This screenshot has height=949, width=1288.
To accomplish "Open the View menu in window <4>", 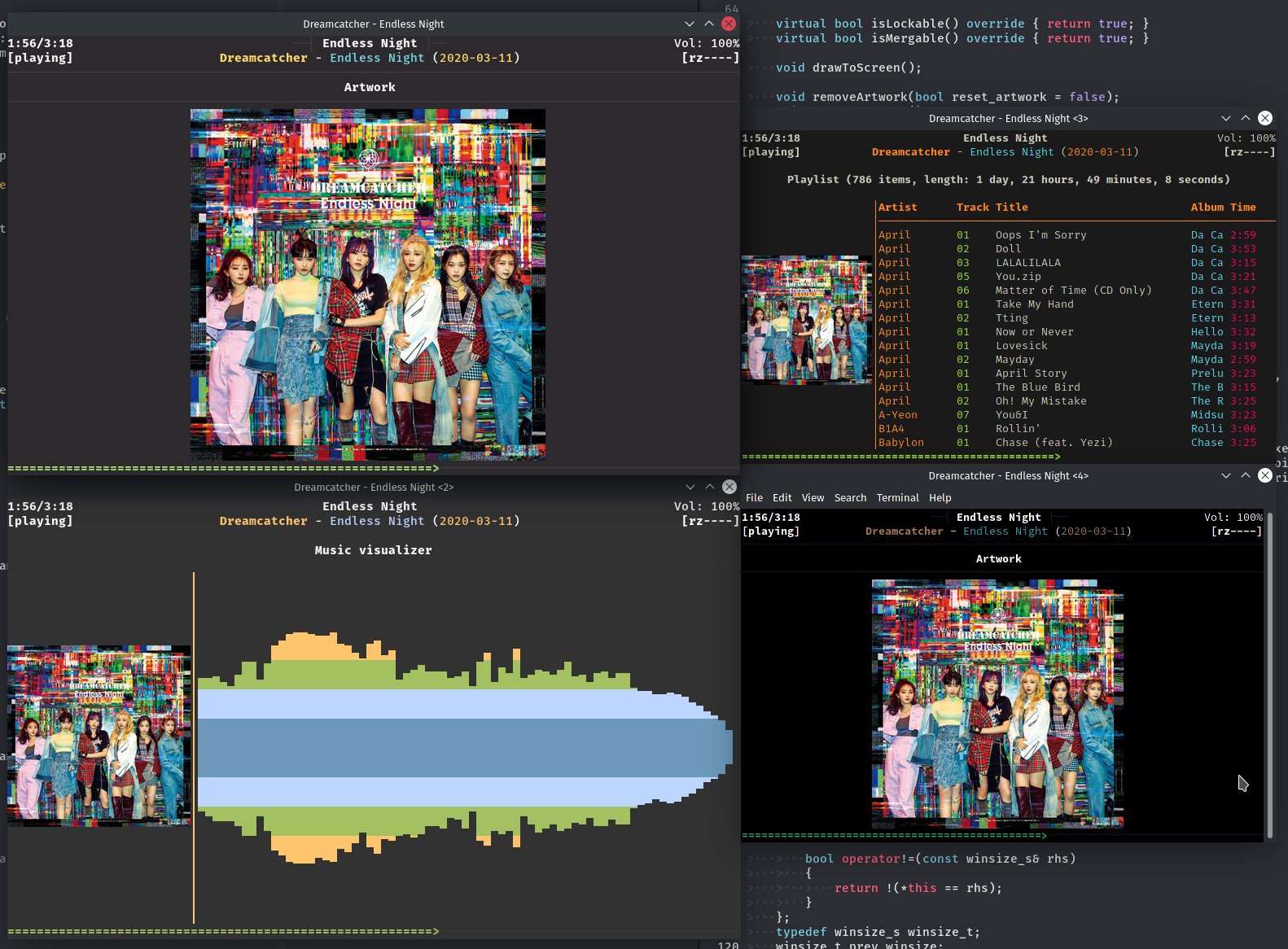I will (813, 497).
